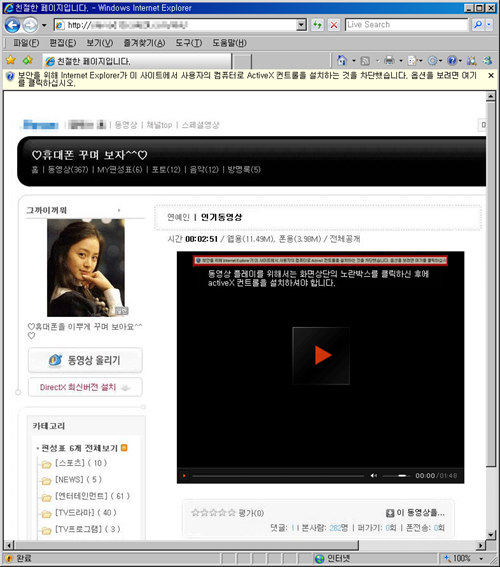Open the 보기(V) menu

click(x=99, y=43)
